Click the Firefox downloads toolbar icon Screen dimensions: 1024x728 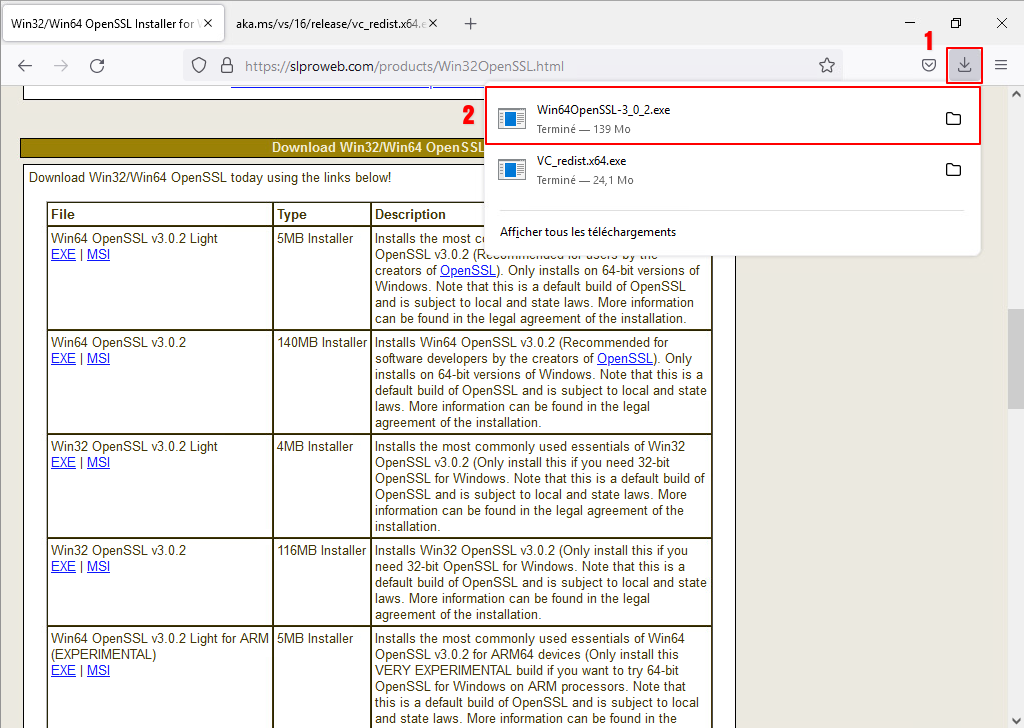coord(964,65)
